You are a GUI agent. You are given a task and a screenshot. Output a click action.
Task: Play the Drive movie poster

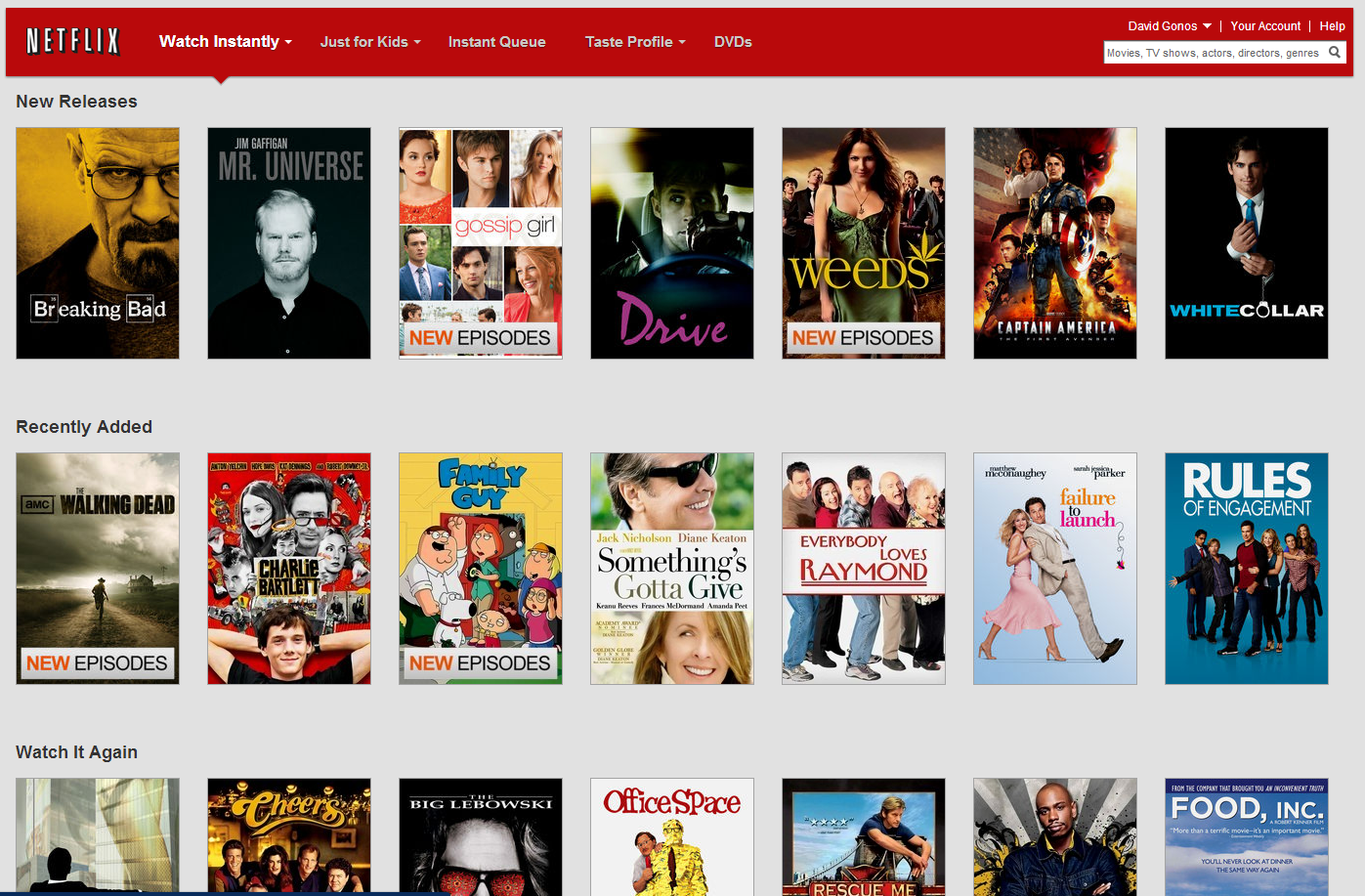coord(672,243)
